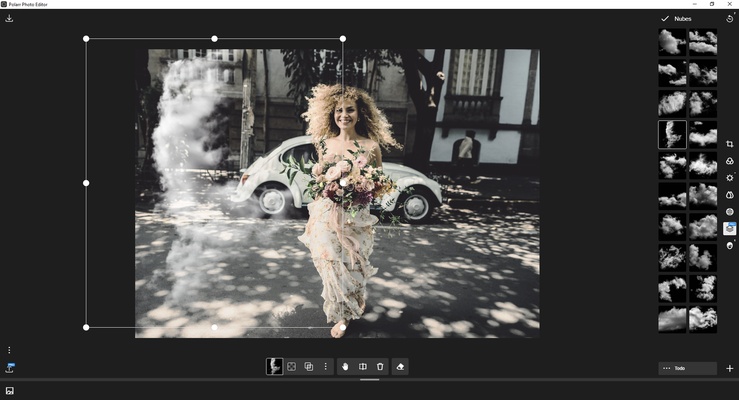Click the Nubes category title
Viewport: 739px width, 400px height.
coord(682,19)
